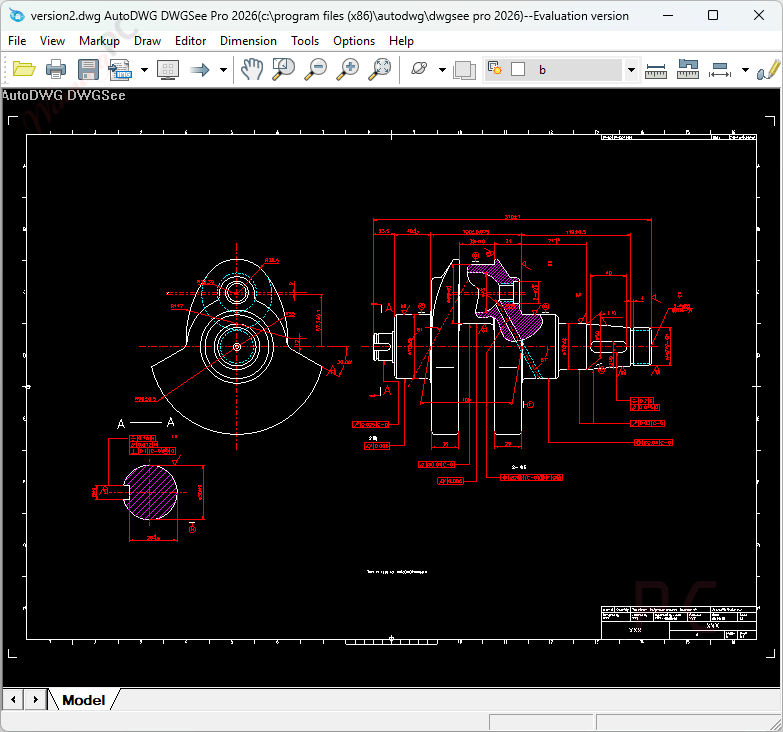
Task: Click the zoom in magnifier
Action: (348, 69)
